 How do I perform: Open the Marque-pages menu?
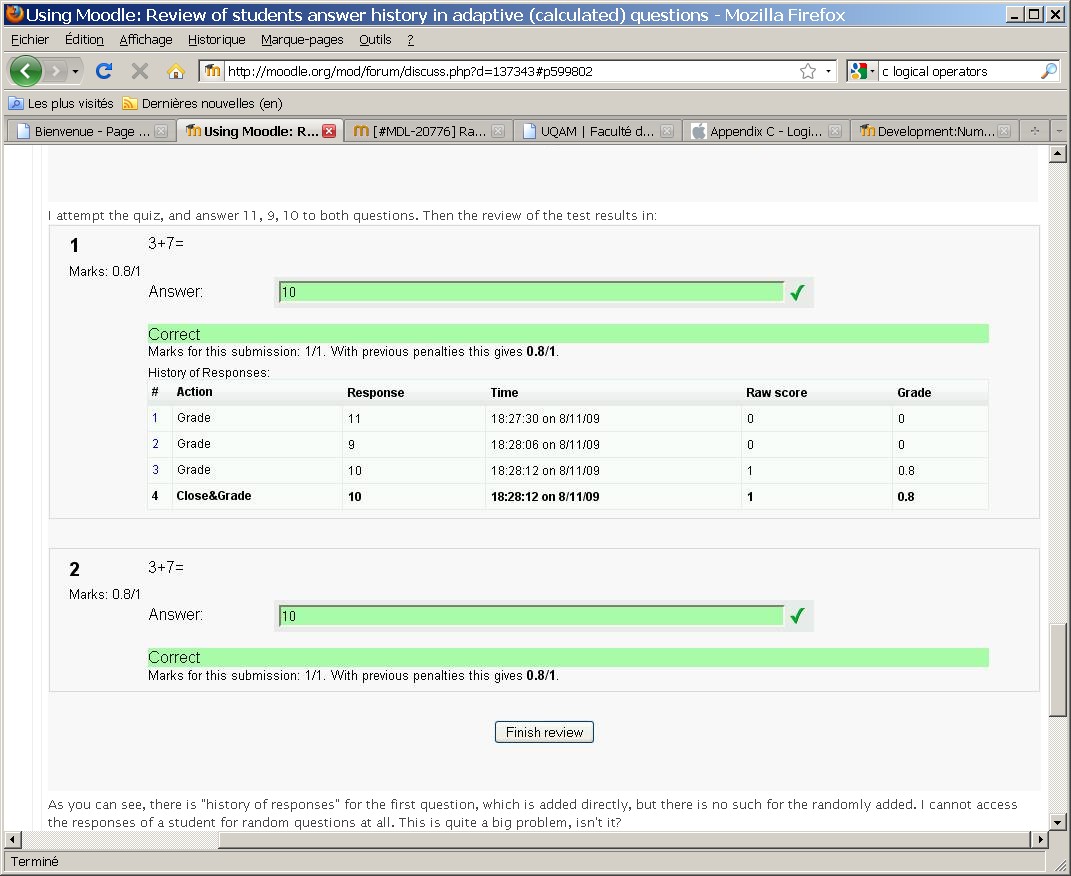coord(302,40)
